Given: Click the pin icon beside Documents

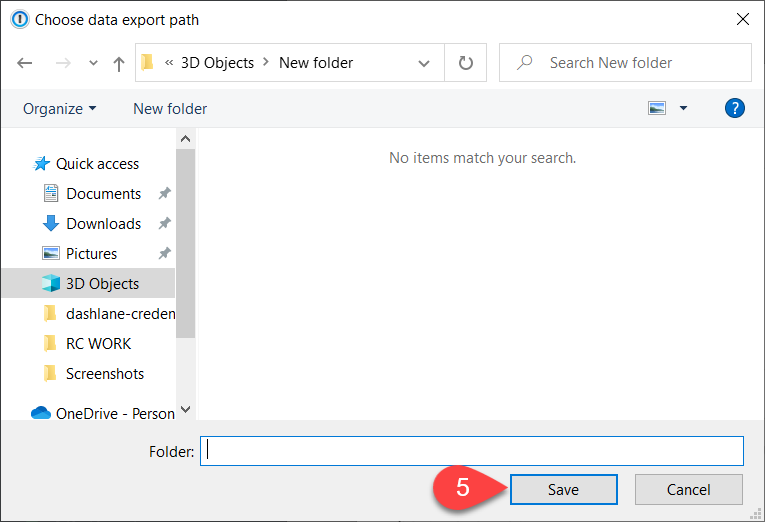Looking at the screenshot, I should tap(164, 193).
